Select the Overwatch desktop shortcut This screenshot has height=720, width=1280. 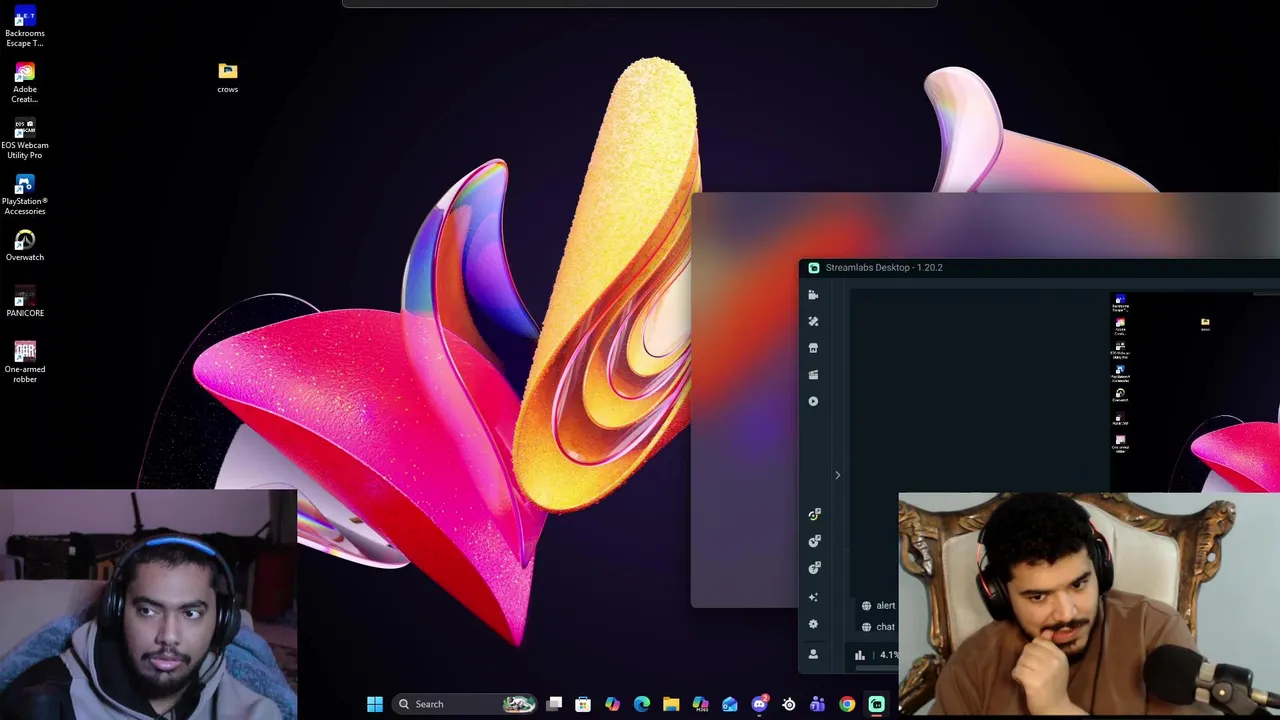pyautogui.click(x=25, y=246)
